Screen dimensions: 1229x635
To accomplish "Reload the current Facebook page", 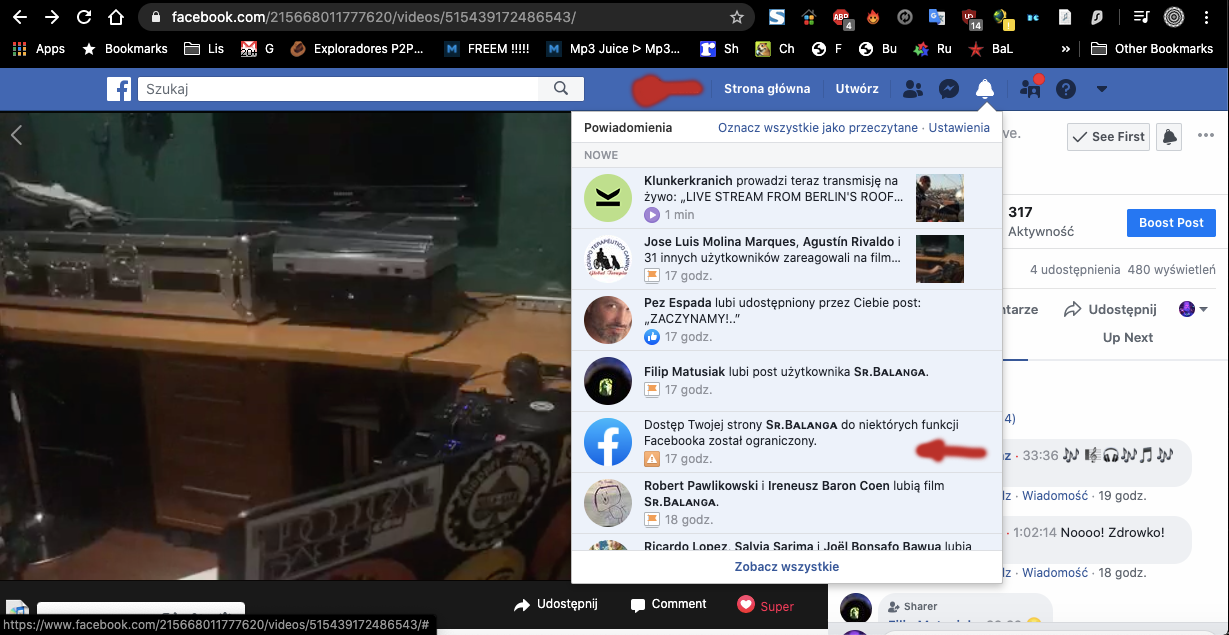I will 84,17.
